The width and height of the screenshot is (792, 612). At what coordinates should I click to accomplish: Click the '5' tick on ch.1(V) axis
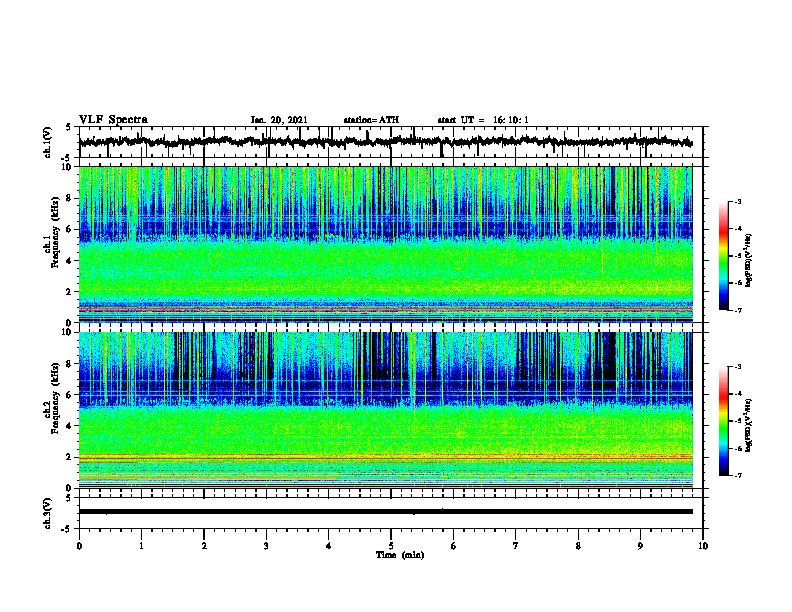coord(68,127)
